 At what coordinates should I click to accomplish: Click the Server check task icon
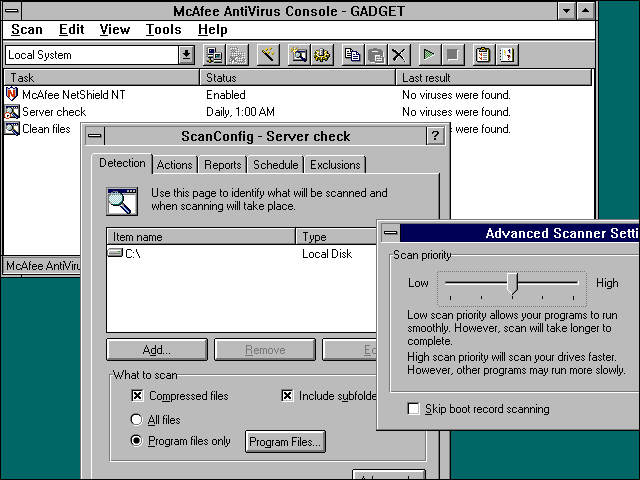(12, 112)
